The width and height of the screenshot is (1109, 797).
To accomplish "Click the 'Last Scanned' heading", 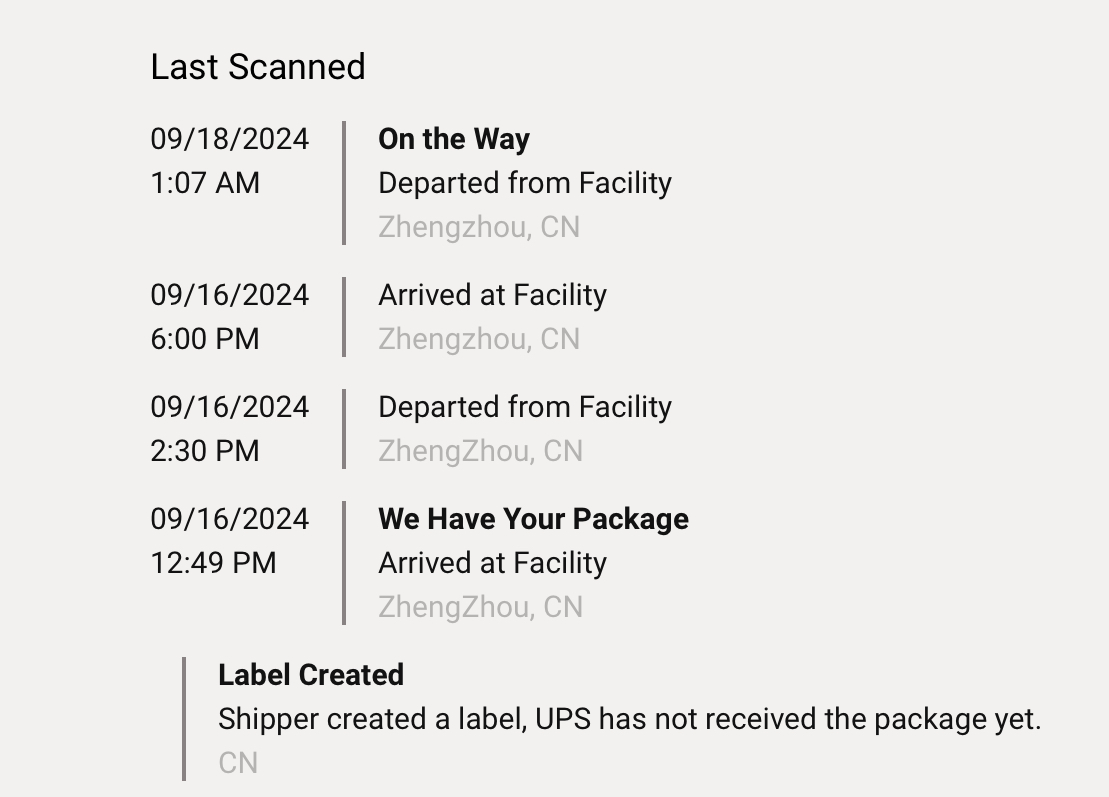I will pyautogui.click(x=257, y=67).
